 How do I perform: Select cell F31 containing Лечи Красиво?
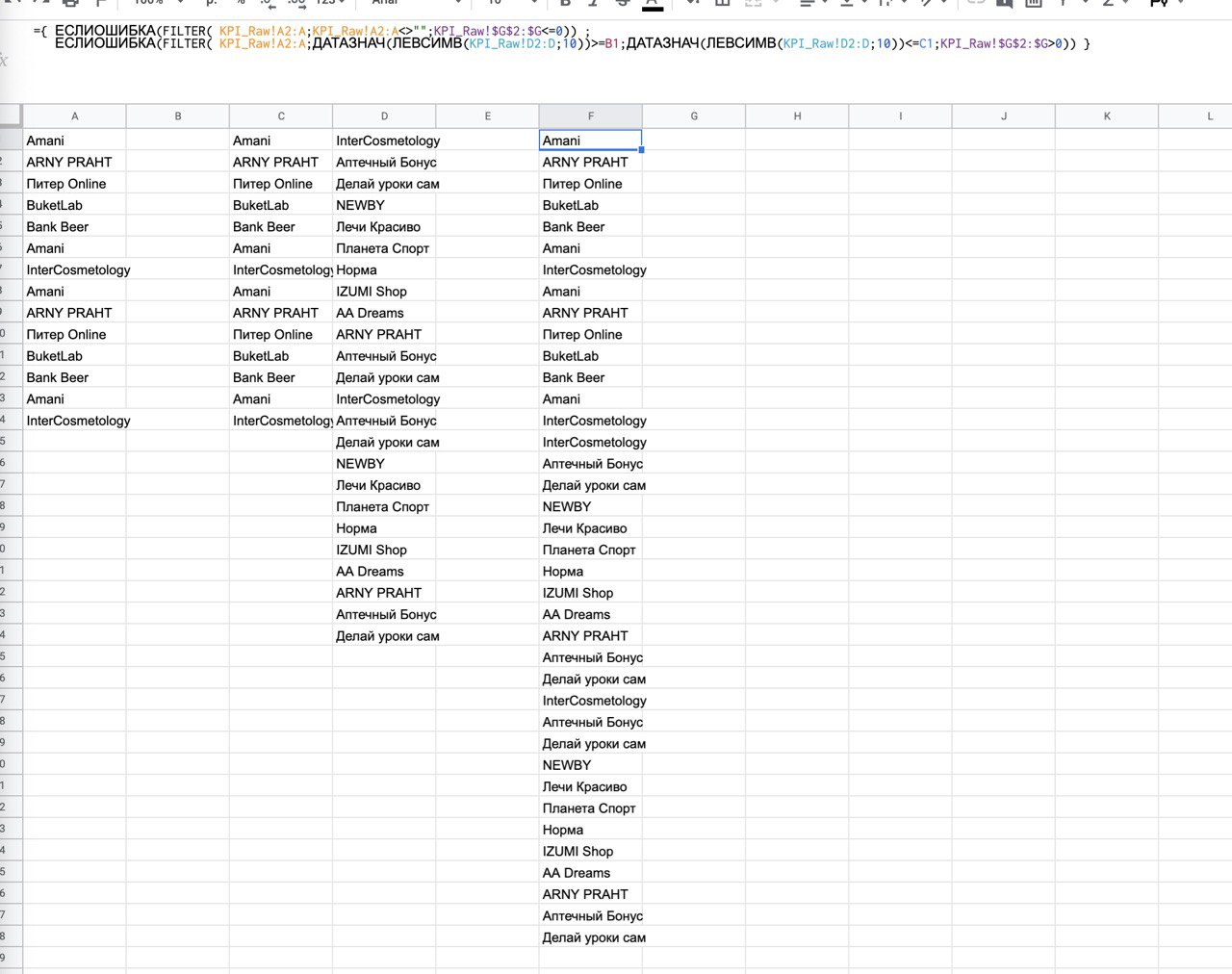[591, 786]
